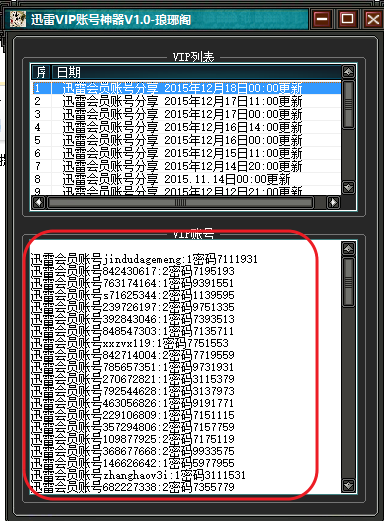The height and width of the screenshot is (521, 384).
Task: Minimize the 迅雷VIP账号神器 window
Action: pyautogui.click(x=322, y=19)
